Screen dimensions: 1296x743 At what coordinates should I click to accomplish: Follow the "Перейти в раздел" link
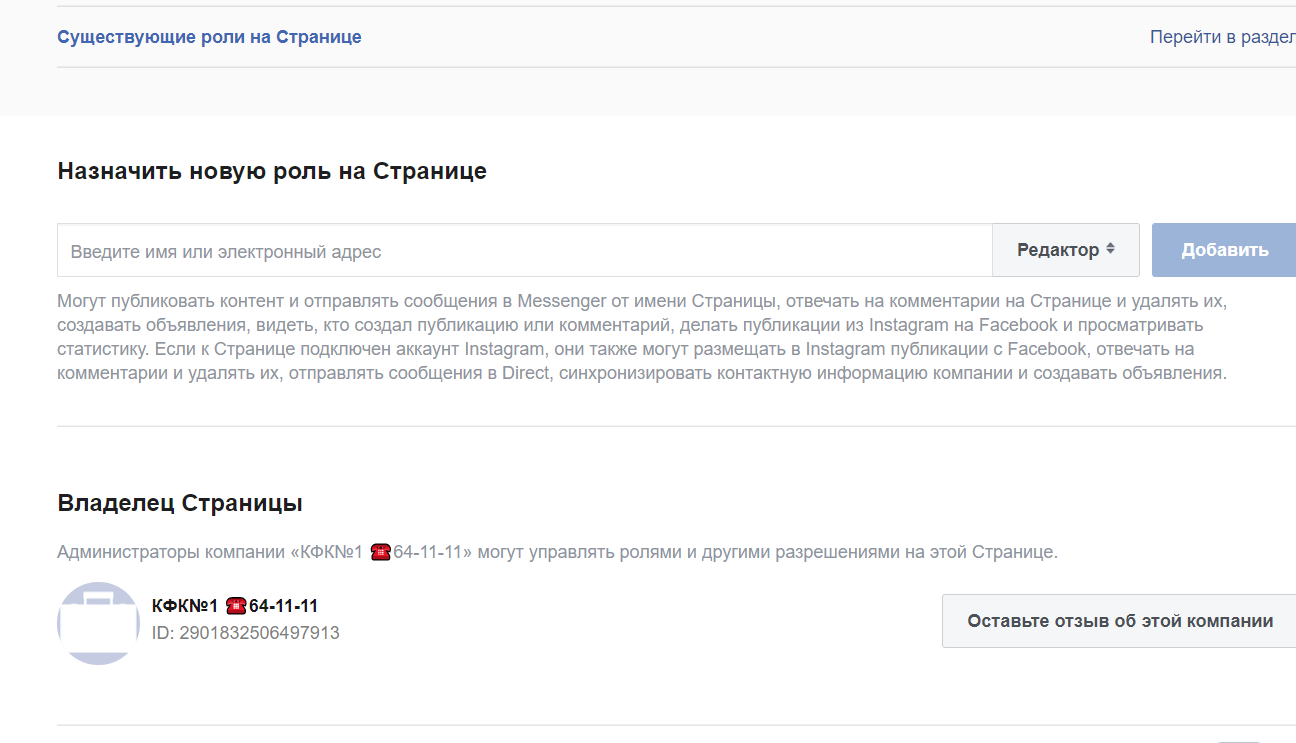pyautogui.click(x=1222, y=37)
